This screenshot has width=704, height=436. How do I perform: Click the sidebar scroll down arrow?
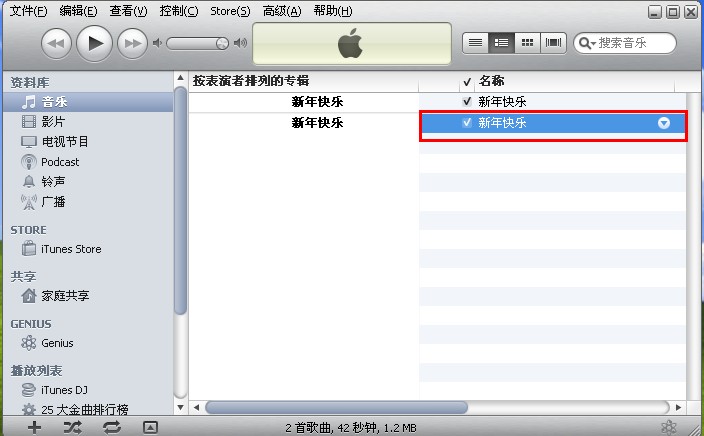click(180, 408)
